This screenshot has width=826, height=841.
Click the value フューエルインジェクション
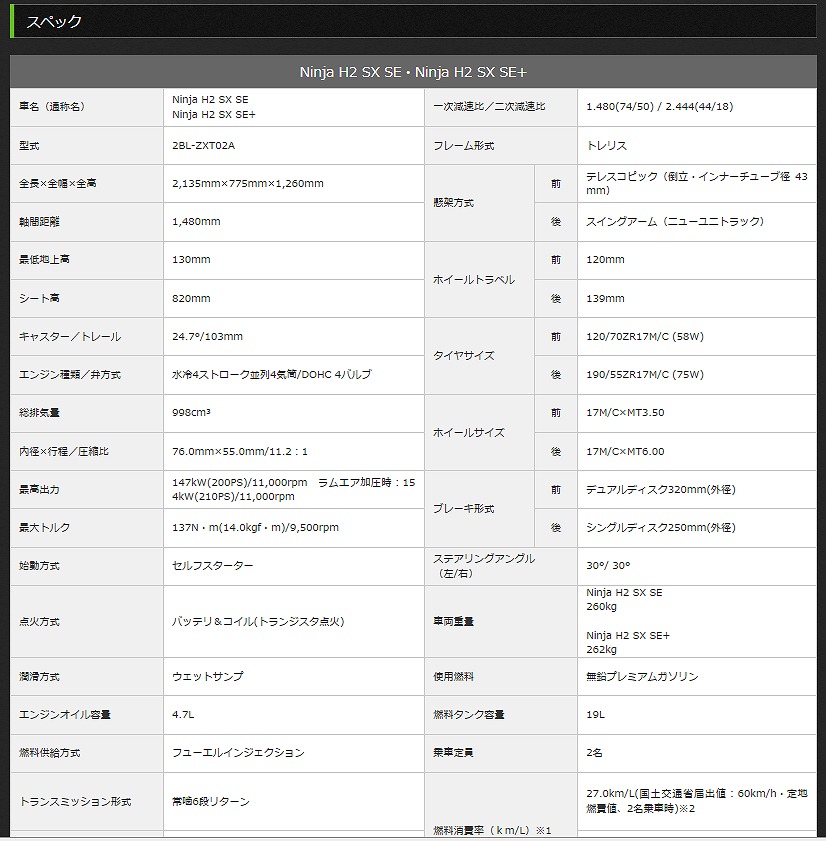238,753
